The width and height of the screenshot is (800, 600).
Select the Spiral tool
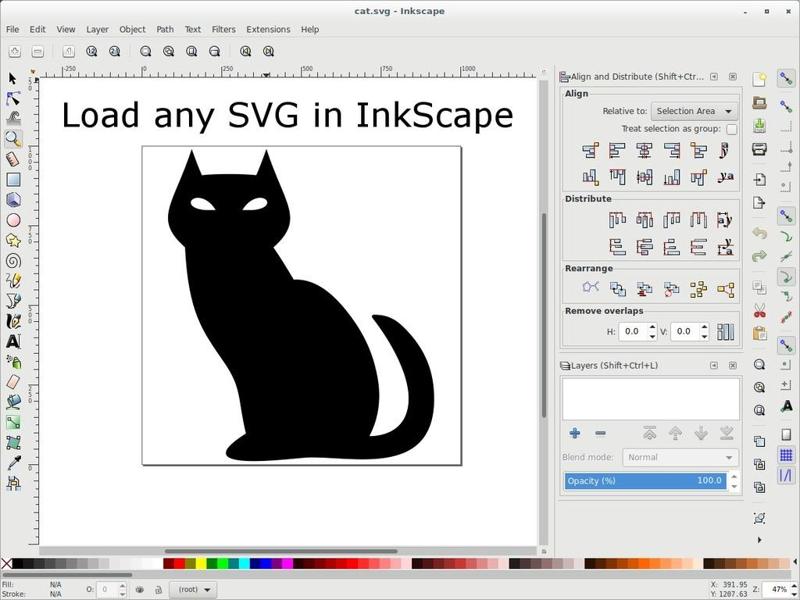click(x=13, y=261)
